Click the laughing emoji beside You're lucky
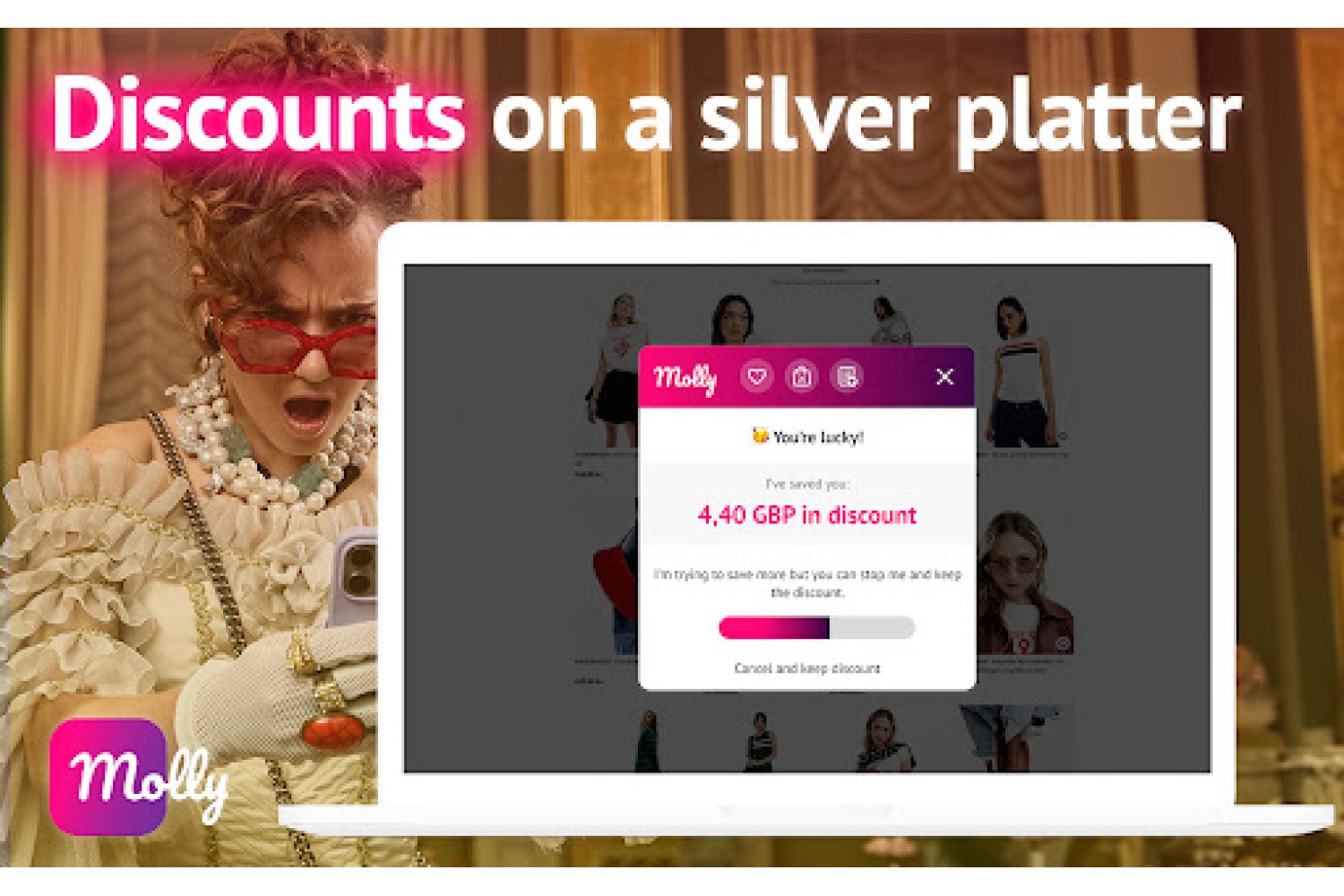 (760, 436)
